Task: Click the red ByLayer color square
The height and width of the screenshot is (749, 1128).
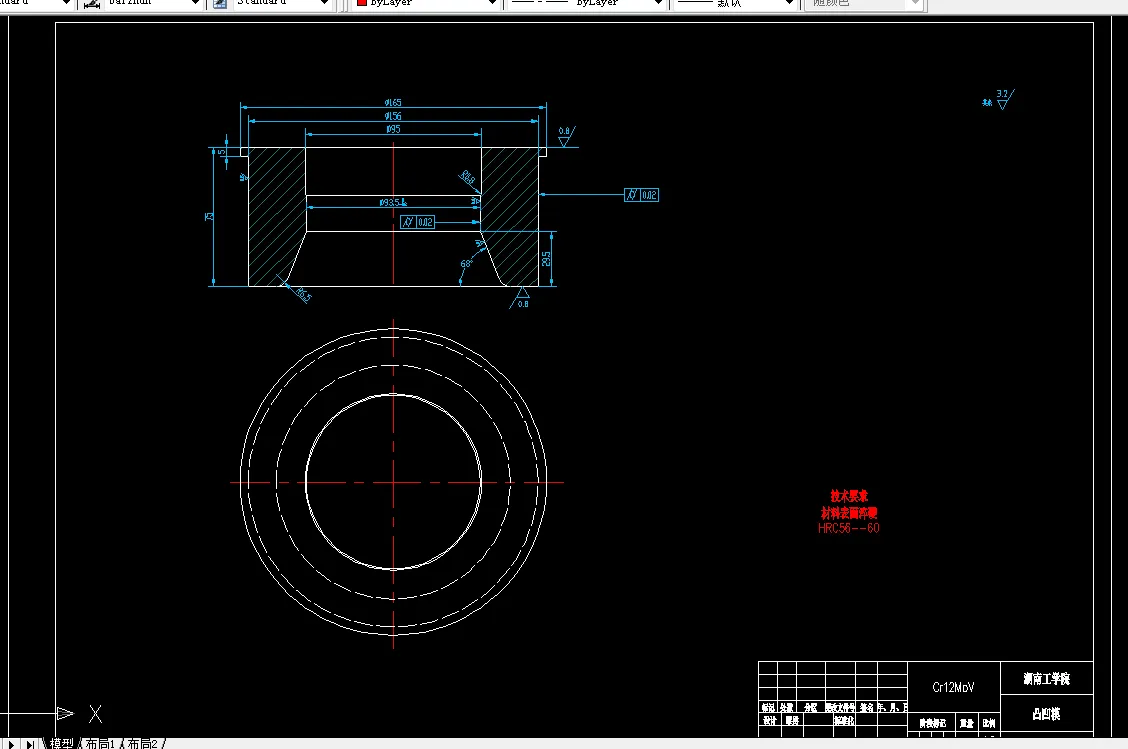Action: click(362, 3)
